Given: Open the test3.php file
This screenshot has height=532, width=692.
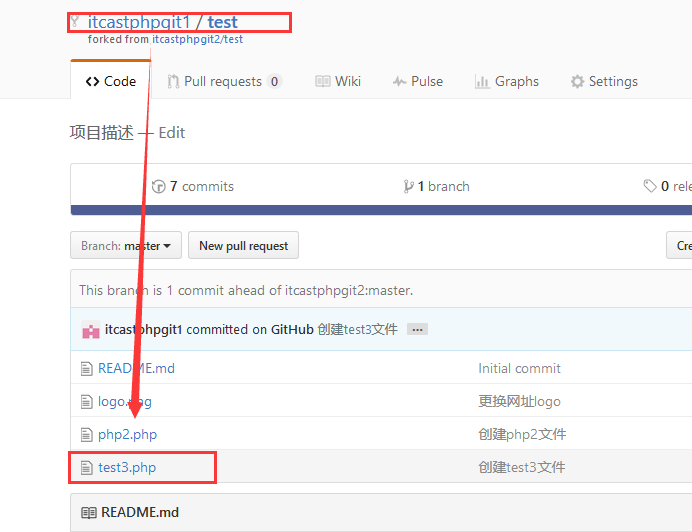Looking at the screenshot, I should (x=127, y=468).
